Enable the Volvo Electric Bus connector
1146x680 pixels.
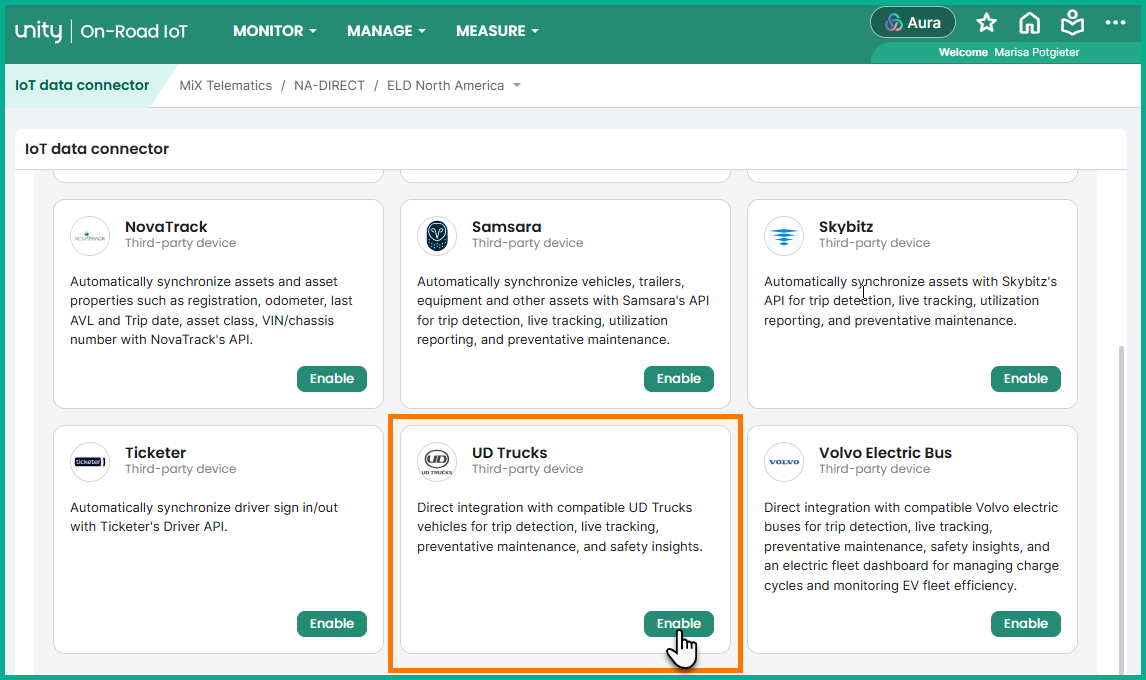coord(1025,624)
